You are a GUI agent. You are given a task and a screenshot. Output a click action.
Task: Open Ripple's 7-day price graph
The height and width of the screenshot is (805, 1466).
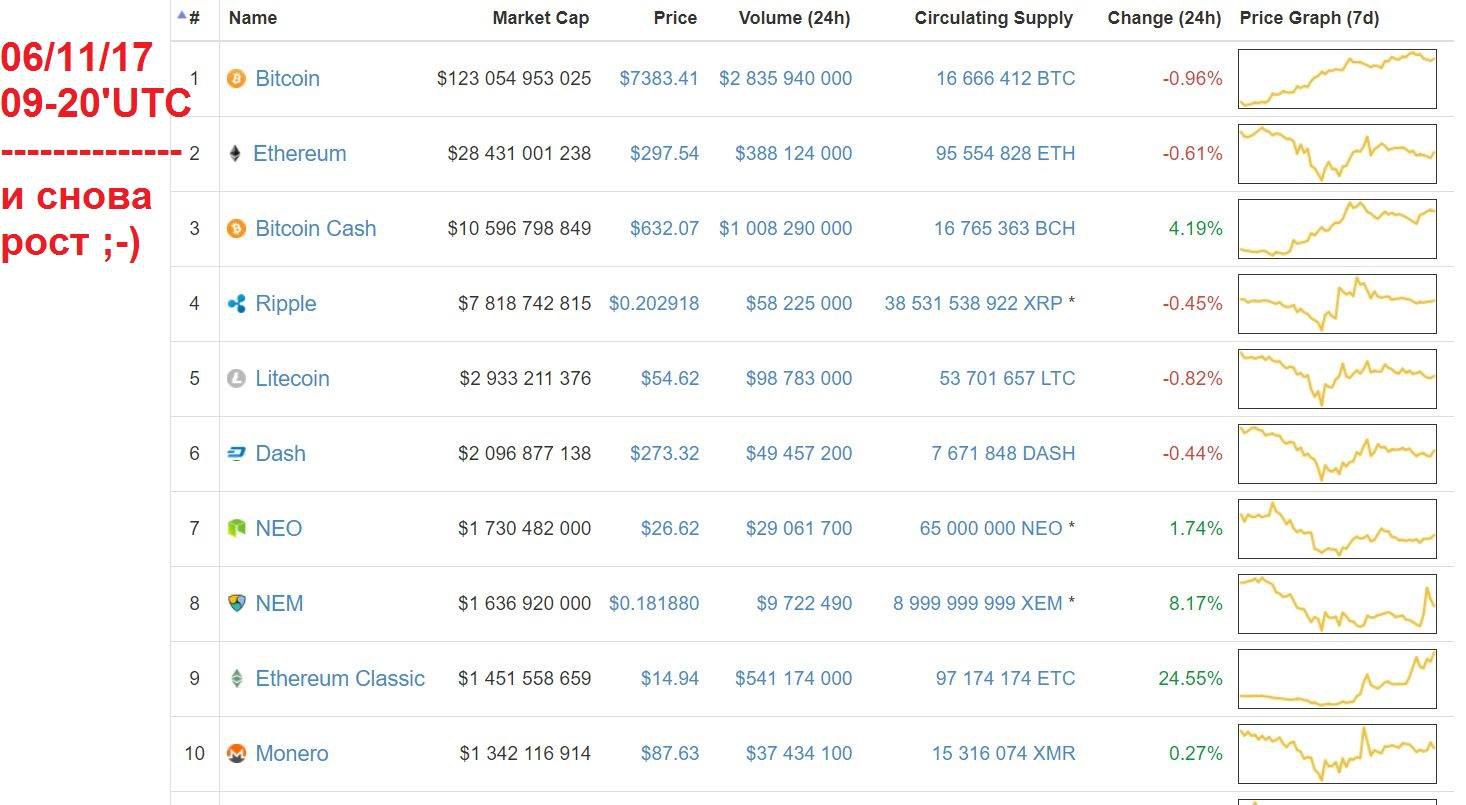[1337, 303]
